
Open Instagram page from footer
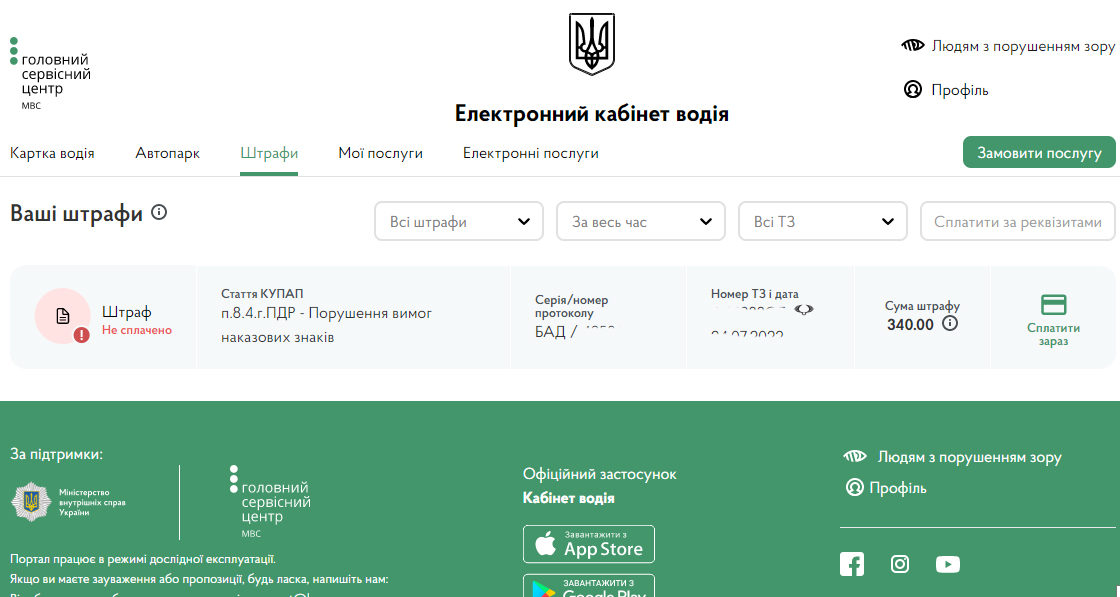coord(900,564)
